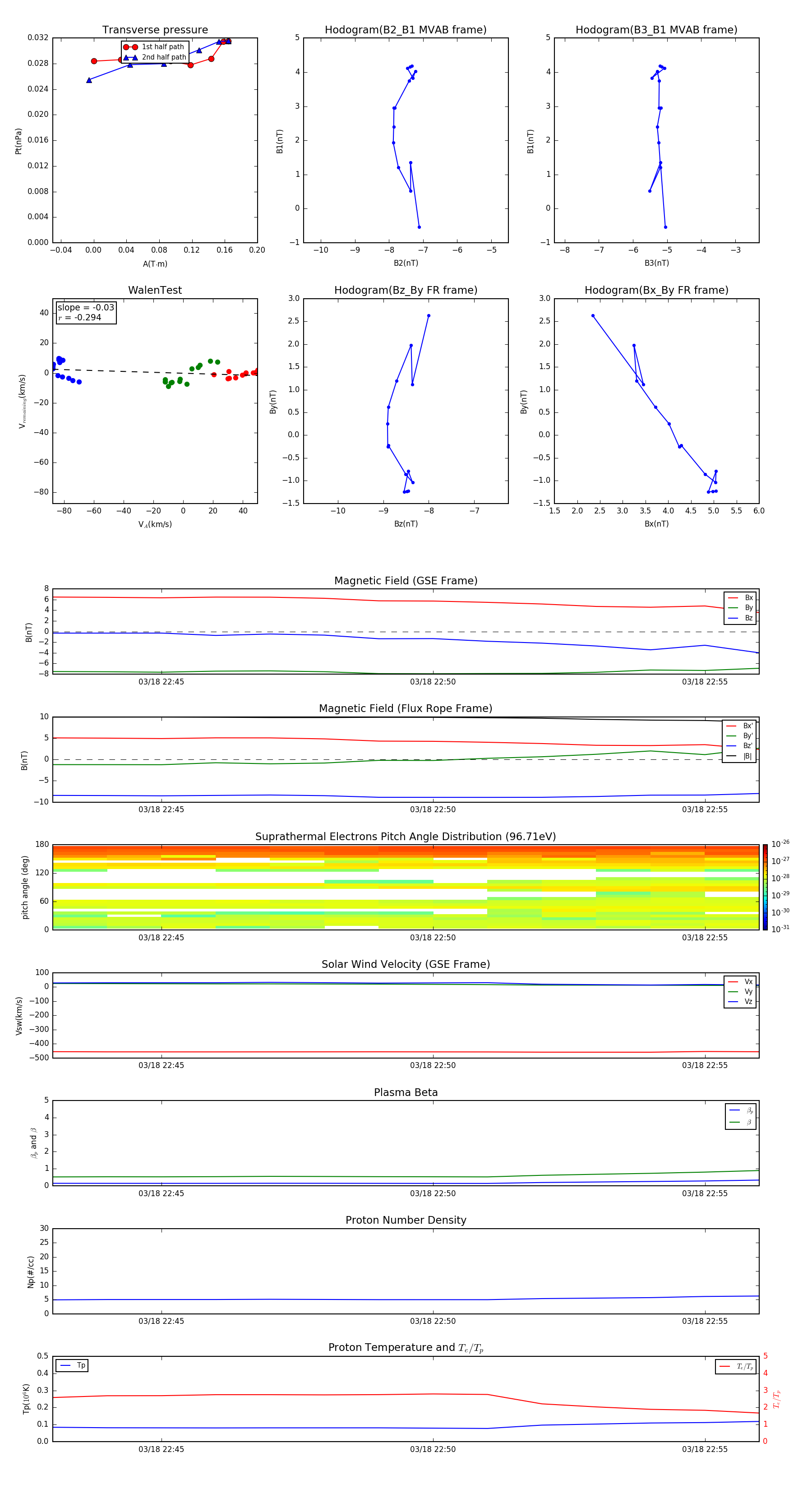The height and width of the screenshot is (1489, 812).
Task: Click the red Te/Tp right-side axis label
Action: click(776, 1399)
